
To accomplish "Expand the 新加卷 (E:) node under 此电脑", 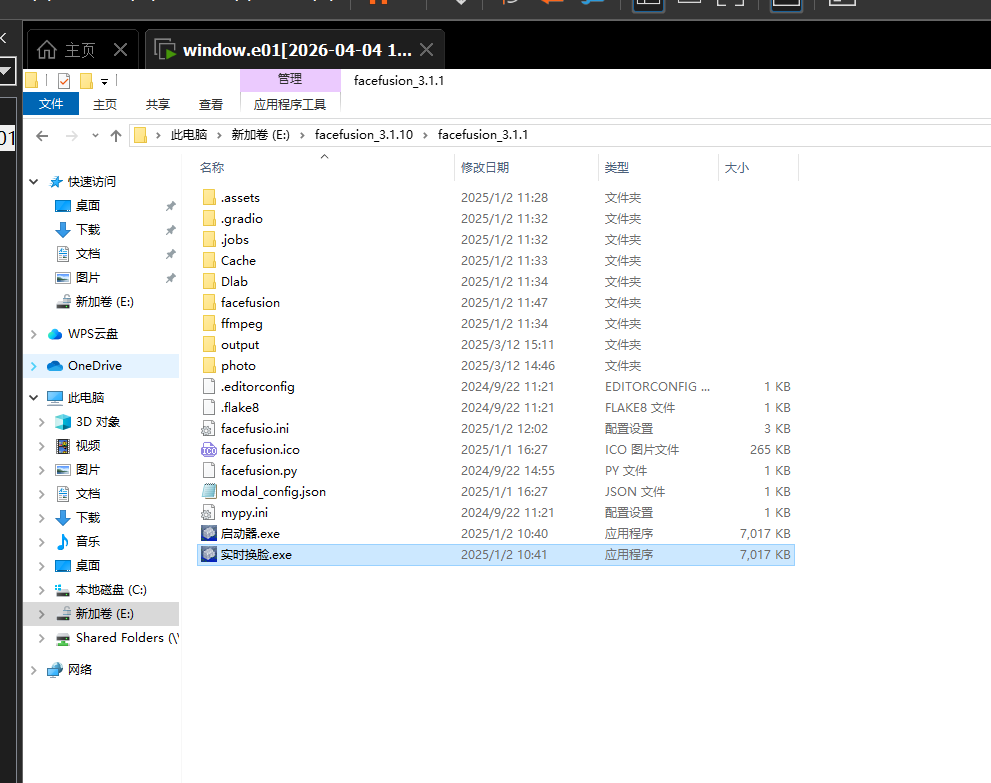I will coord(42,614).
